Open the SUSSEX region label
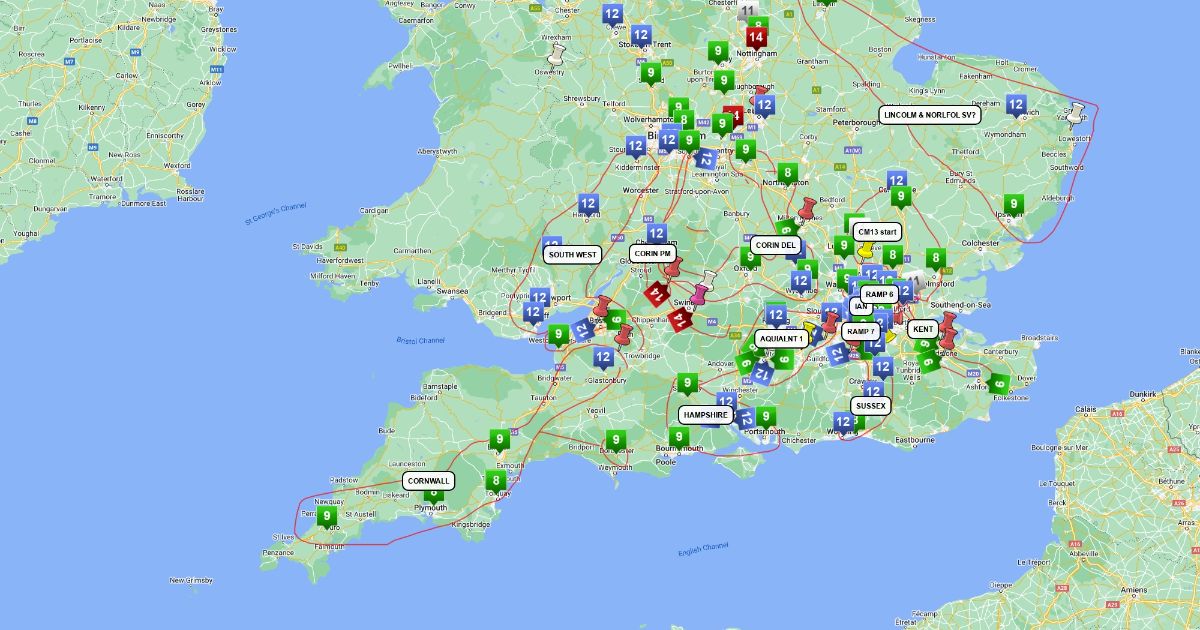 coord(870,406)
